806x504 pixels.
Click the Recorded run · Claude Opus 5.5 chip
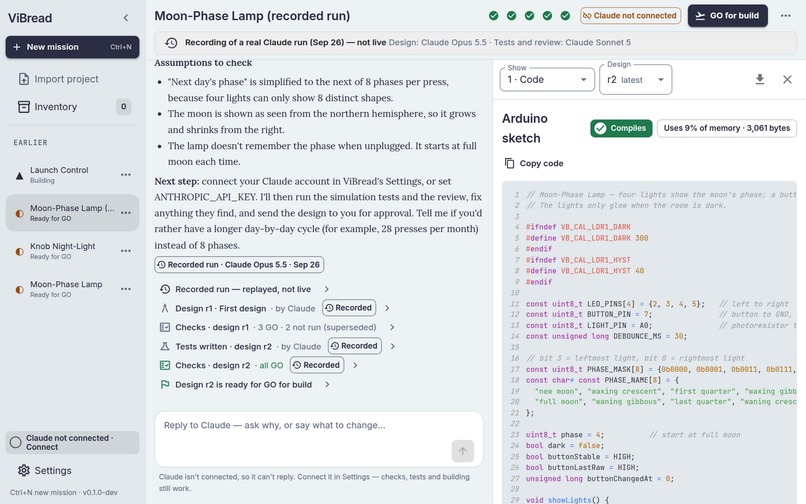point(239,264)
